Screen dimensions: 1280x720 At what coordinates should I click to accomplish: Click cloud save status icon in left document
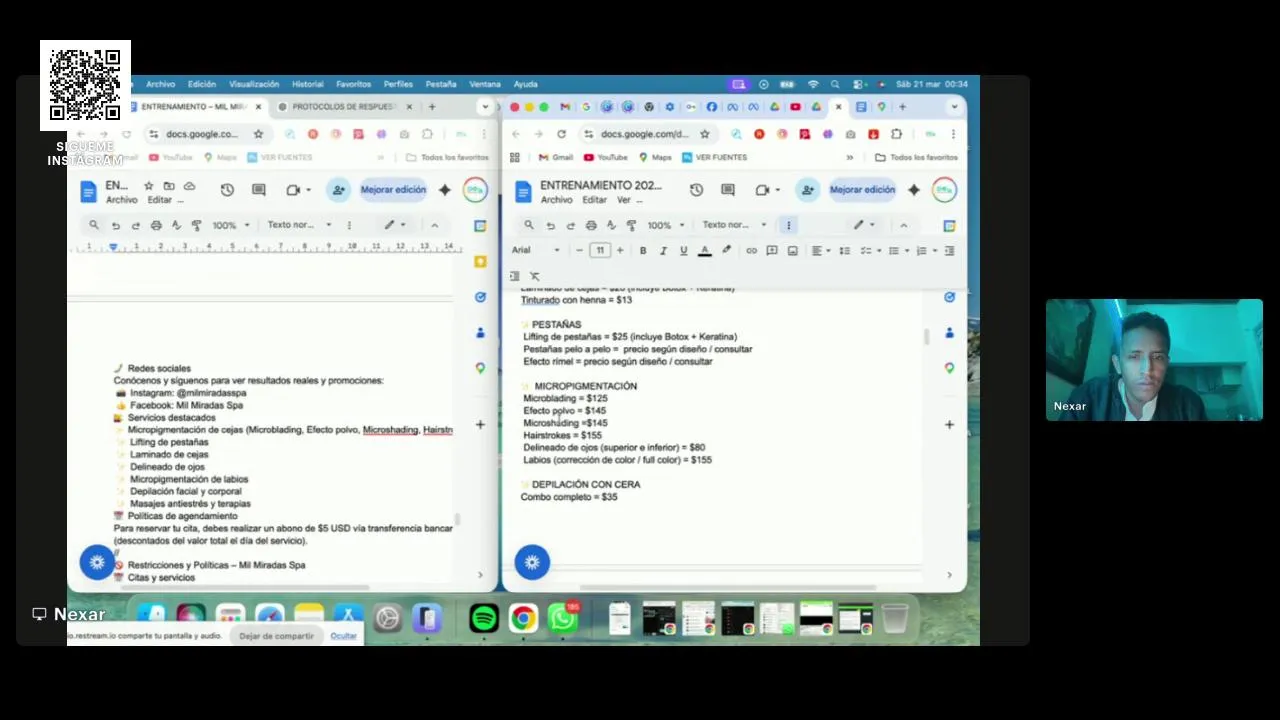[x=189, y=186]
